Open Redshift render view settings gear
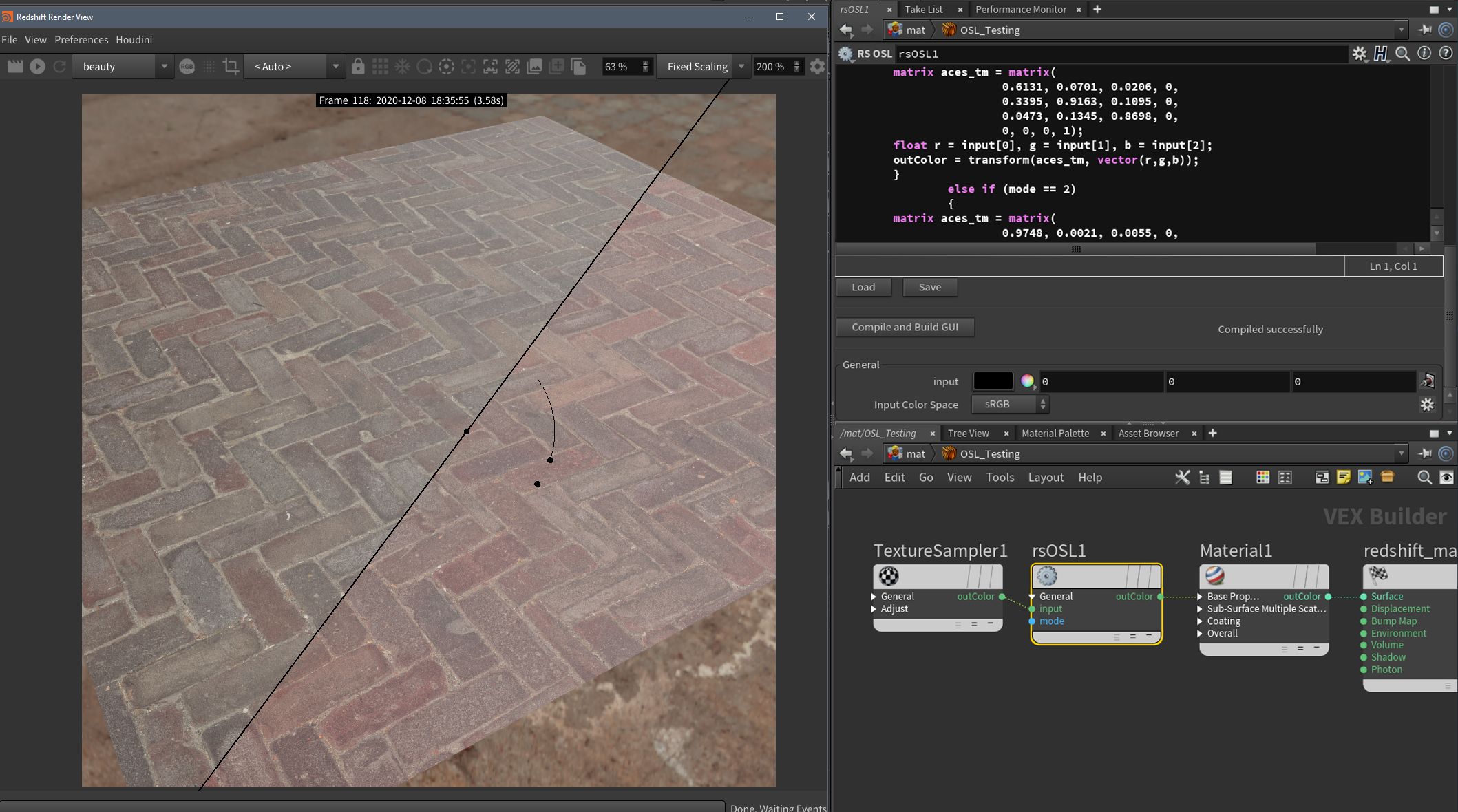This screenshot has height=812, width=1458. (817, 66)
